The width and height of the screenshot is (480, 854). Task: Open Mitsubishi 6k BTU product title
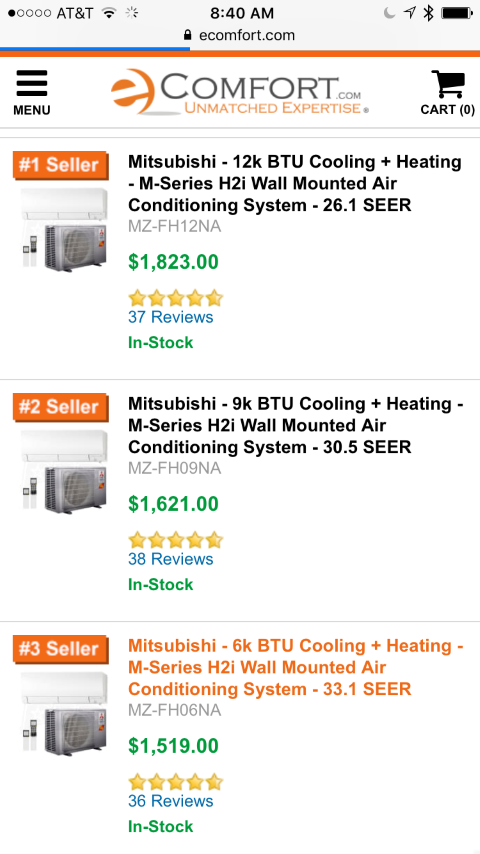(296, 667)
